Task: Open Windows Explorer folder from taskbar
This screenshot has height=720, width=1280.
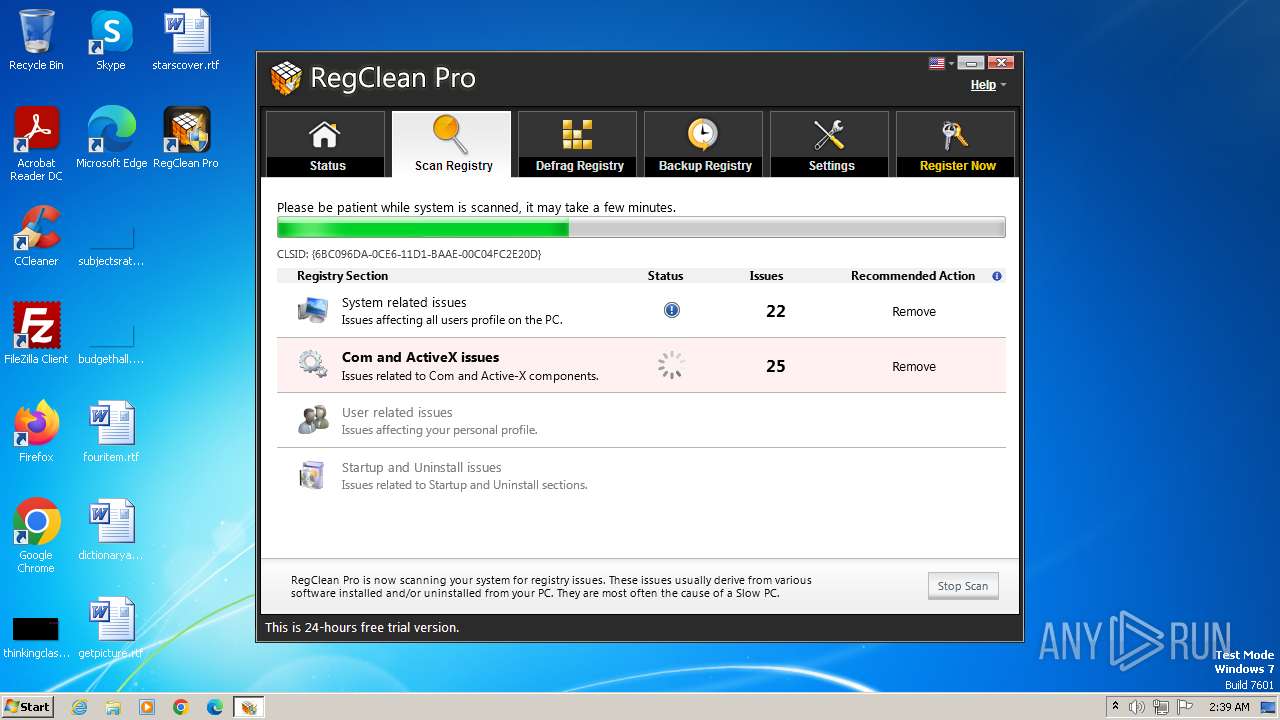Action: [113, 707]
